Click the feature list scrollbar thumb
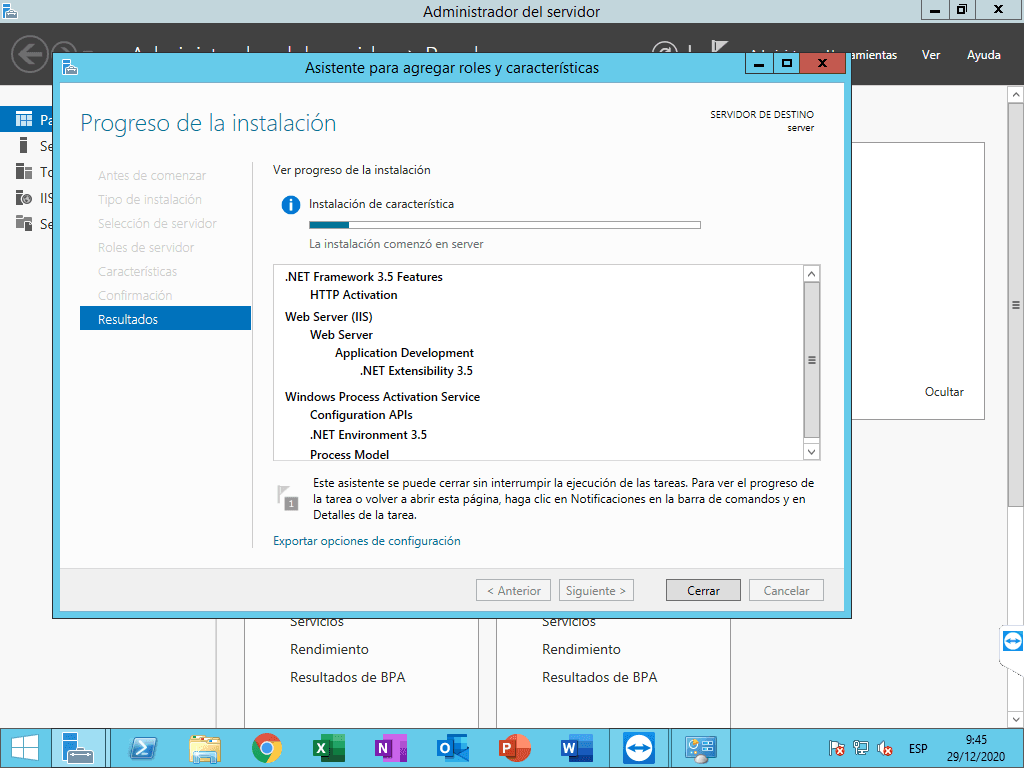This screenshot has width=1024, height=768. (811, 360)
